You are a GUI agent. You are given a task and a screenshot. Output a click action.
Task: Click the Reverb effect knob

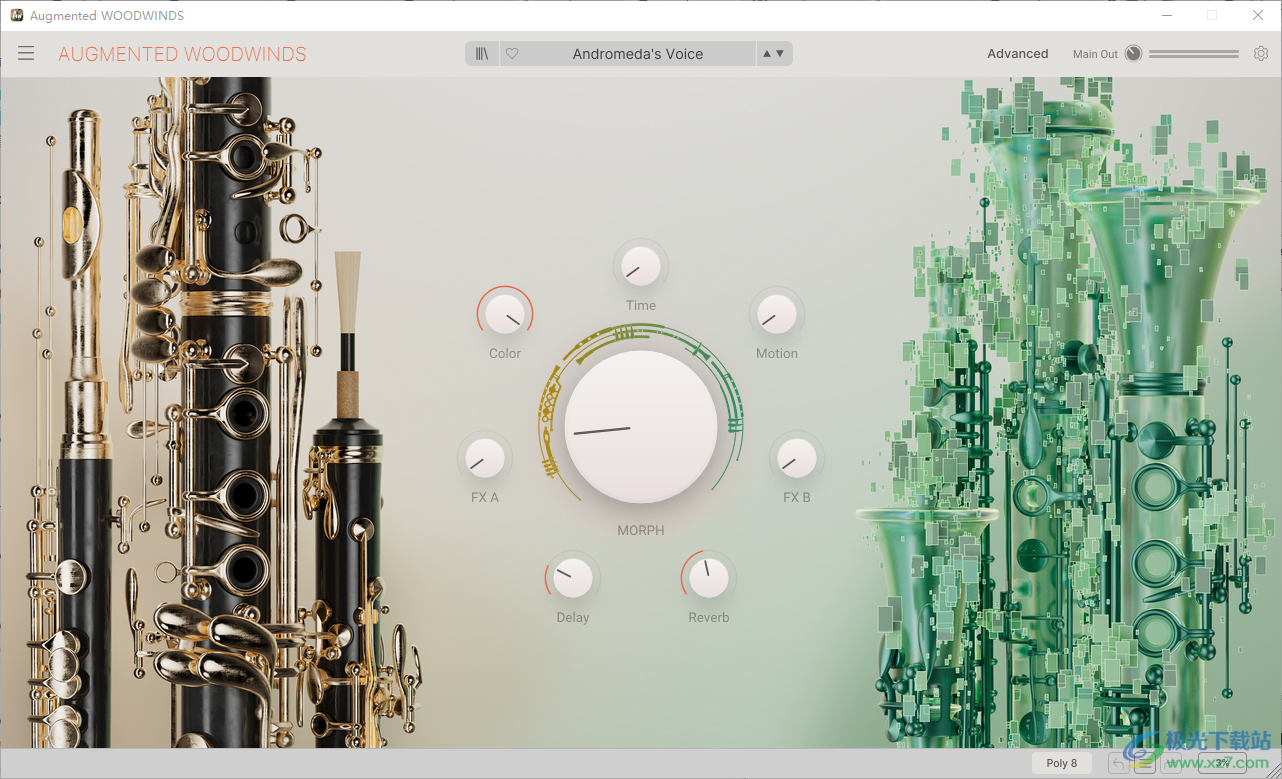coord(708,578)
